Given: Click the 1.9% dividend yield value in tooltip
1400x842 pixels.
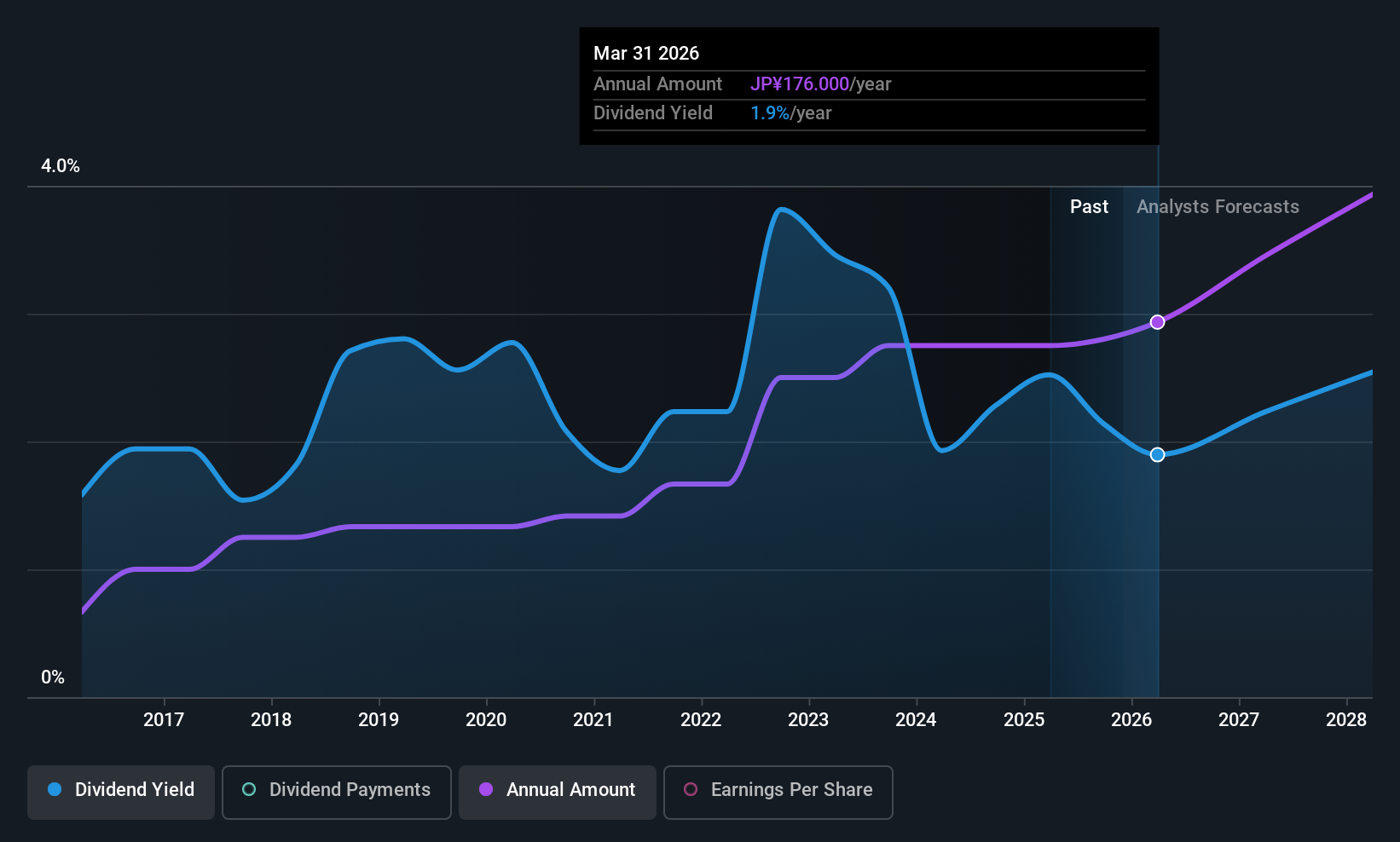Looking at the screenshot, I should tap(770, 113).
